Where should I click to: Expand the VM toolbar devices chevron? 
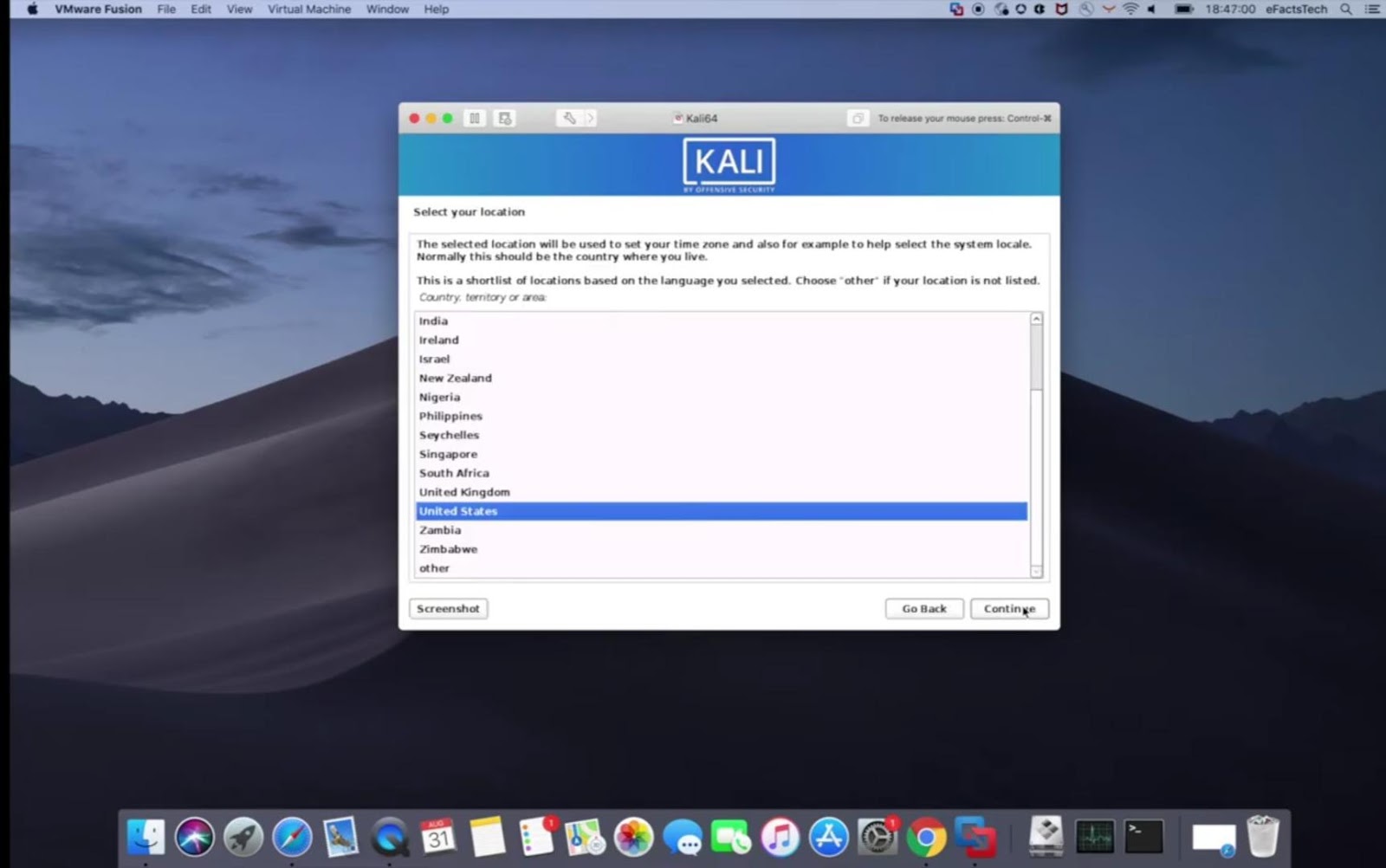591,118
